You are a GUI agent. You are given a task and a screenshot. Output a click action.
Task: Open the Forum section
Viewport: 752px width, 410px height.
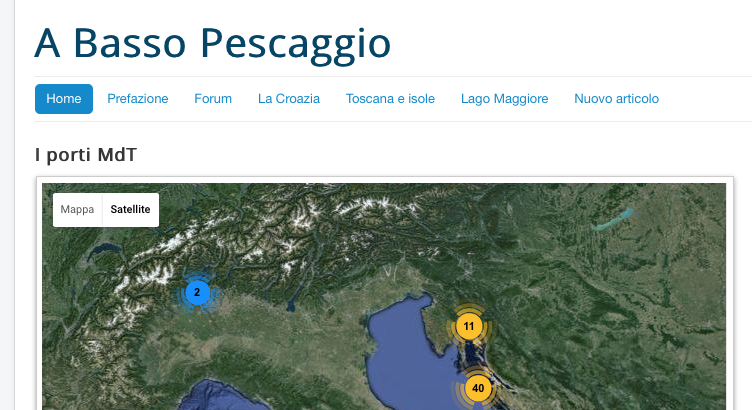point(213,99)
